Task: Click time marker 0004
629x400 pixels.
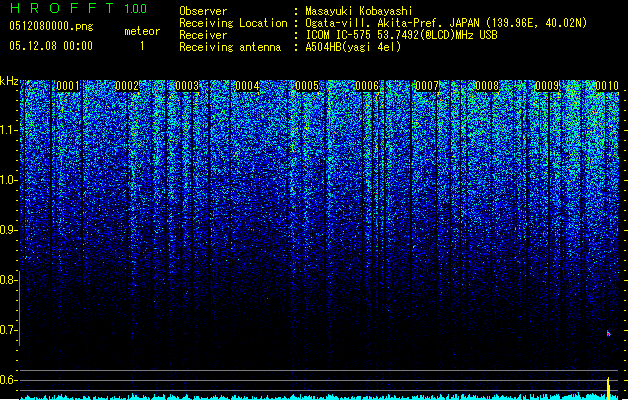Action: [248, 86]
